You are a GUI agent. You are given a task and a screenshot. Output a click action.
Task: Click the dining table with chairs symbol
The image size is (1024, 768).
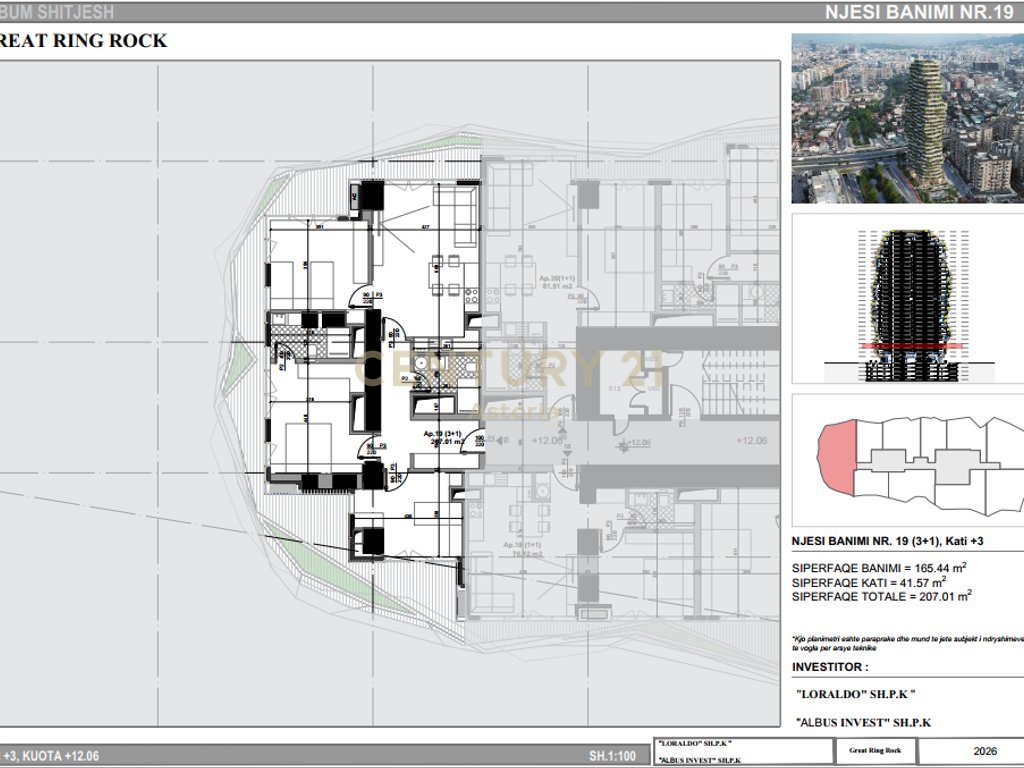click(x=445, y=275)
